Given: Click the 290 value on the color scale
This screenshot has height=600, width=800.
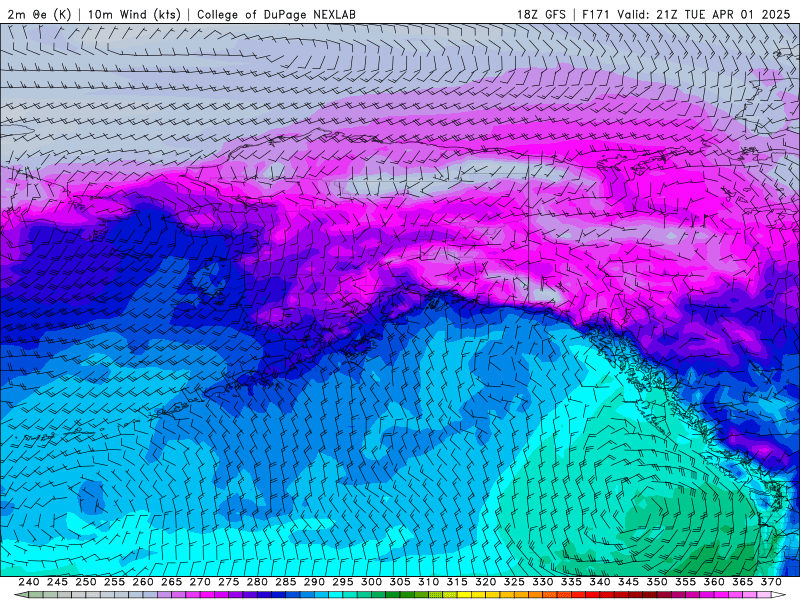Looking at the screenshot, I should pyautogui.click(x=314, y=582).
